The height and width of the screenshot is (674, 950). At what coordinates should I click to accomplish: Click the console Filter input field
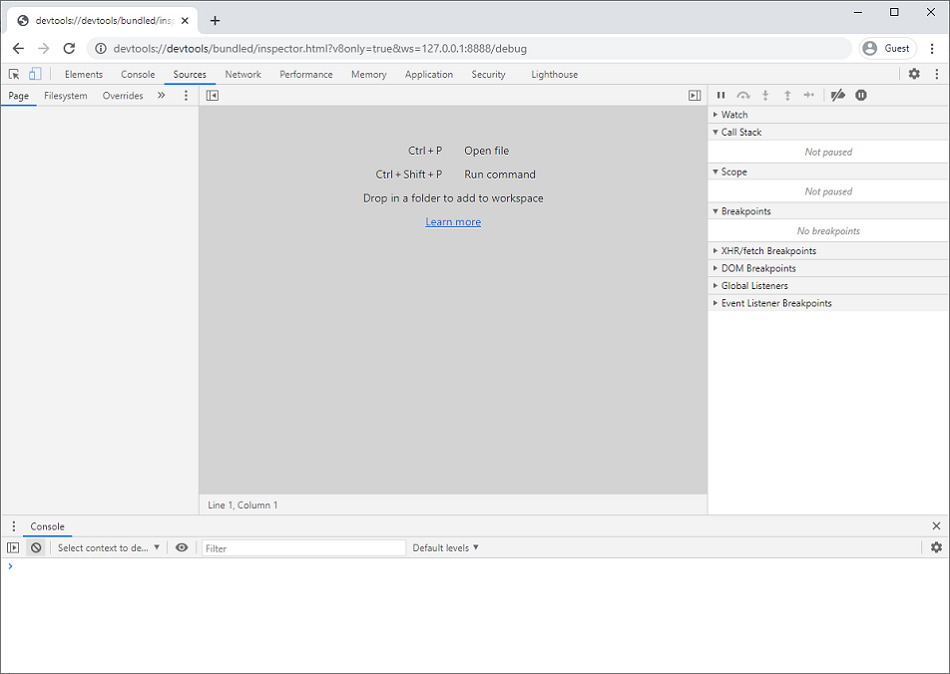[x=303, y=548]
